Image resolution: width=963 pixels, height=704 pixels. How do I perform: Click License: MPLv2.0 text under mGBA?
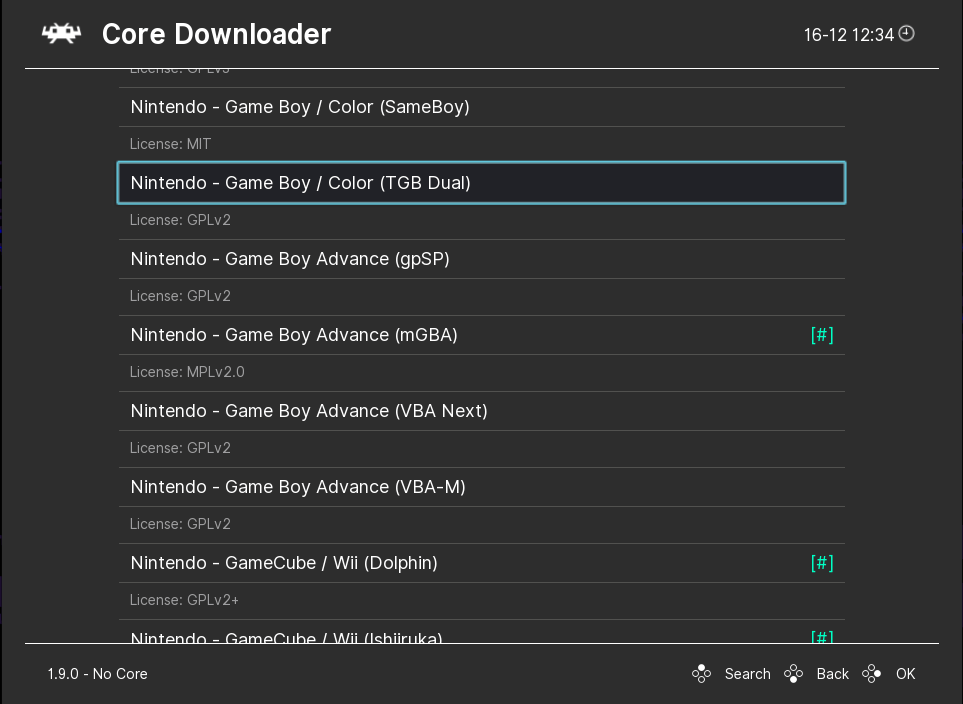click(x=187, y=372)
